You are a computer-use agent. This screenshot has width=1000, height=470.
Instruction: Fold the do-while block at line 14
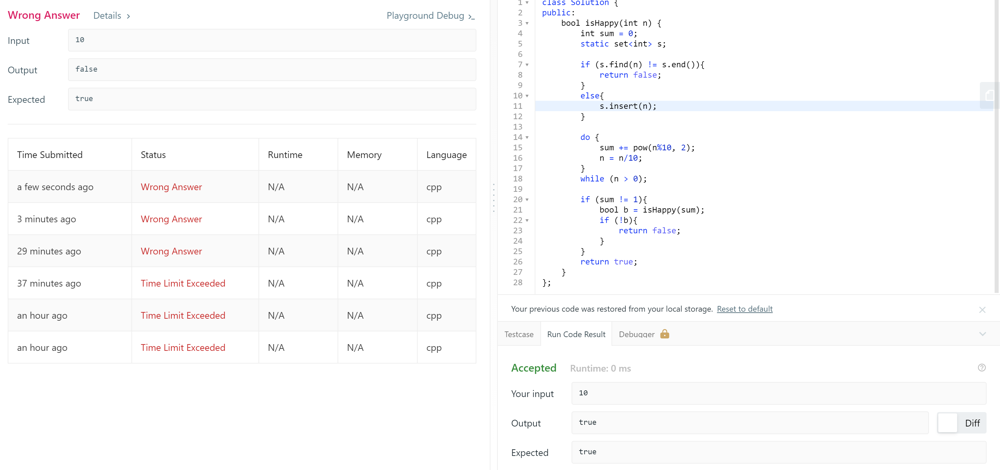click(527, 137)
